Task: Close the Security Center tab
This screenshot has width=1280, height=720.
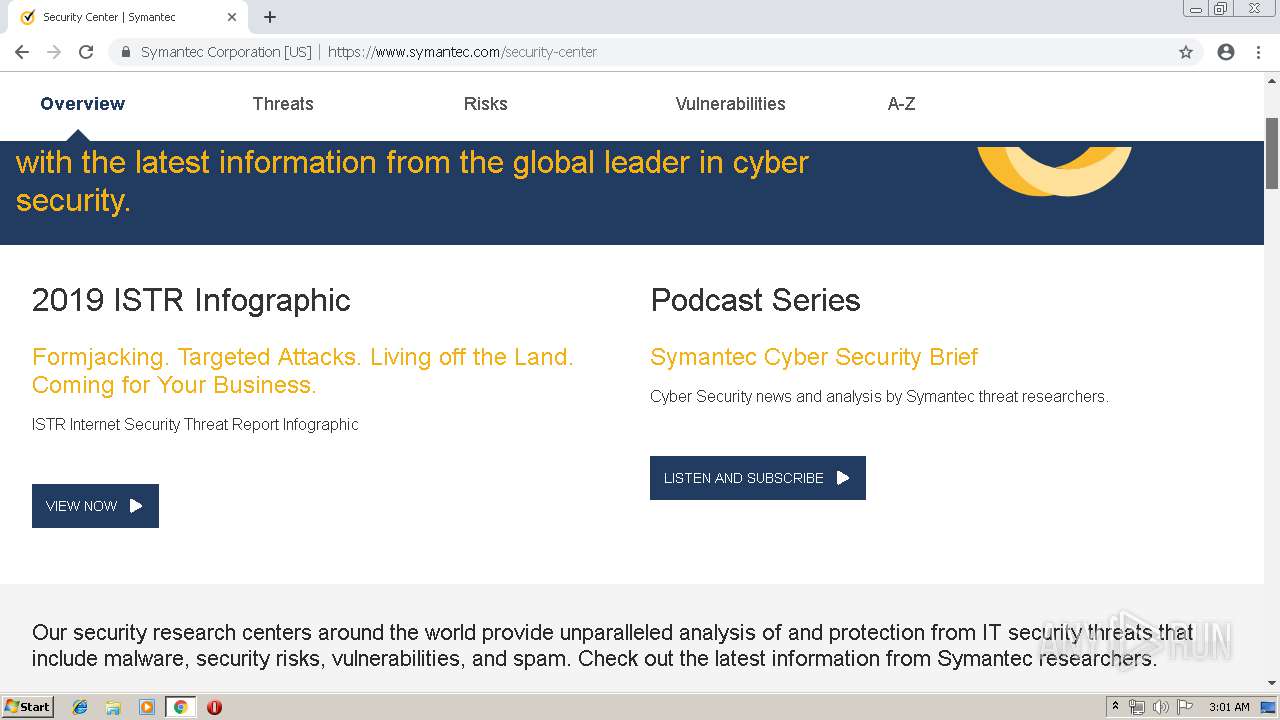Action: pyautogui.click(x=232, y=17)
